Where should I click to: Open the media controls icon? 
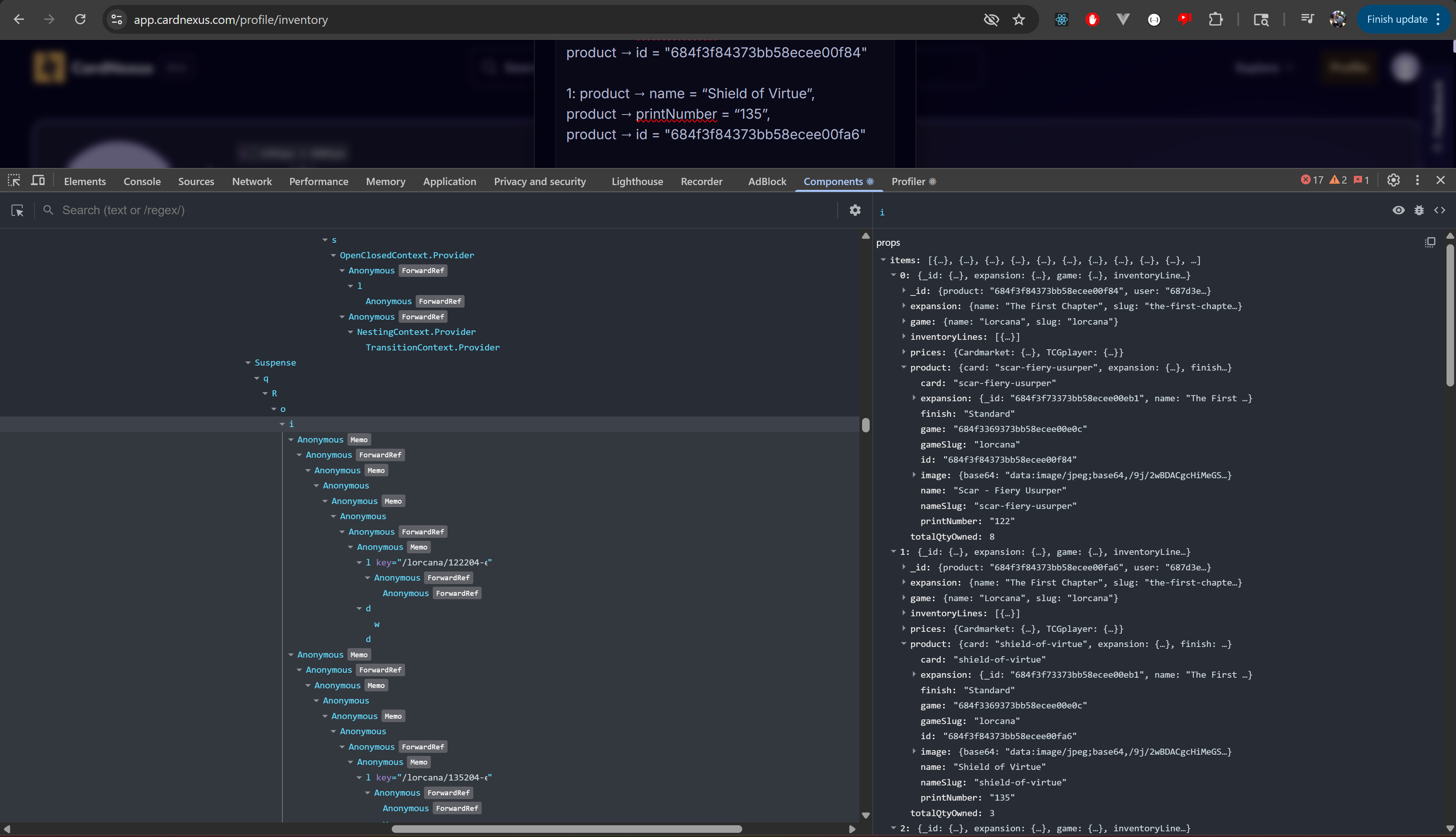pos(1307,20)
